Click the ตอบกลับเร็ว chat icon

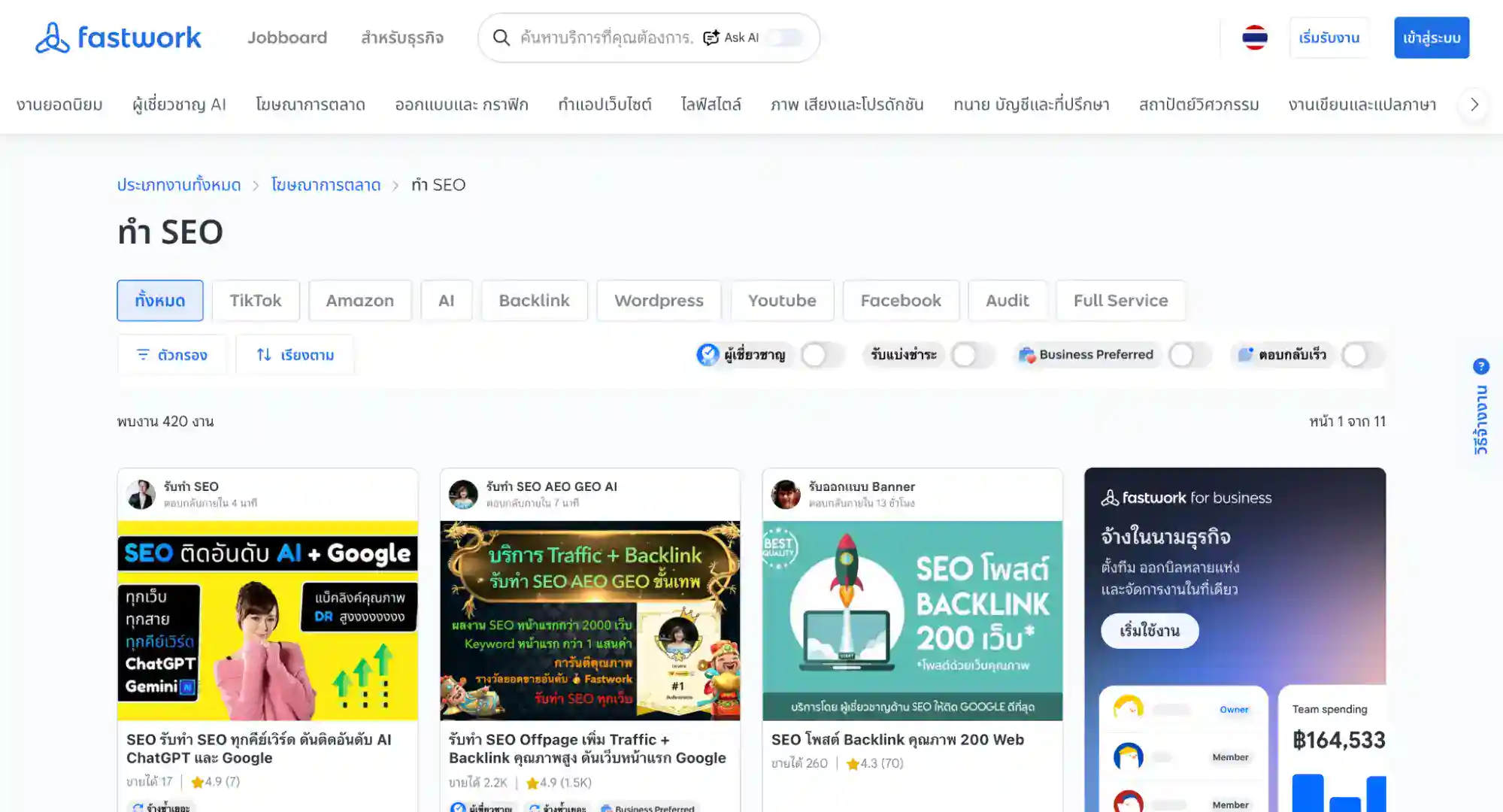pos(1246,354)
